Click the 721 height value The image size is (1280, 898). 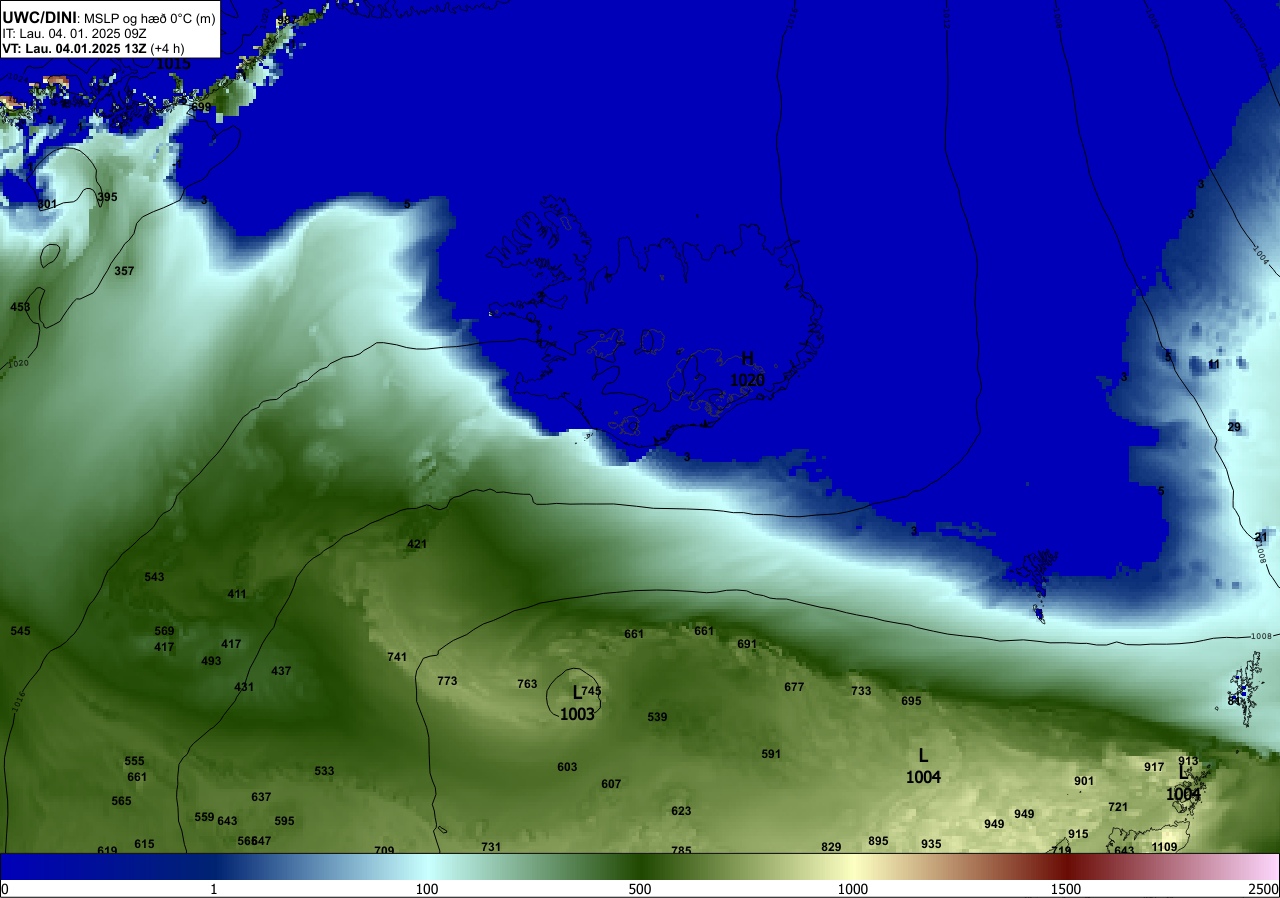[1118, 807]
